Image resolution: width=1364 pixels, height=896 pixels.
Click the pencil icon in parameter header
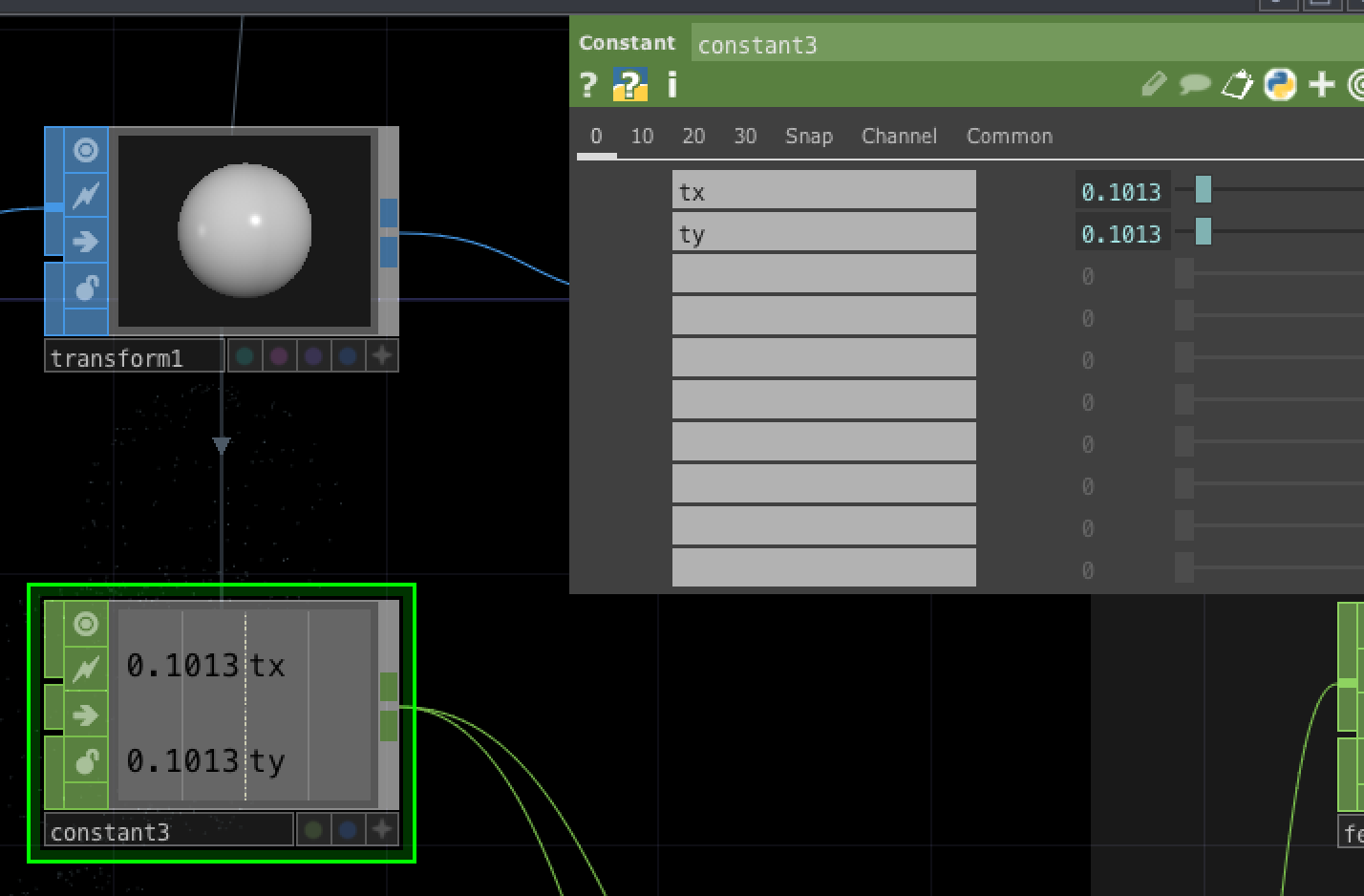point(1154,85)
